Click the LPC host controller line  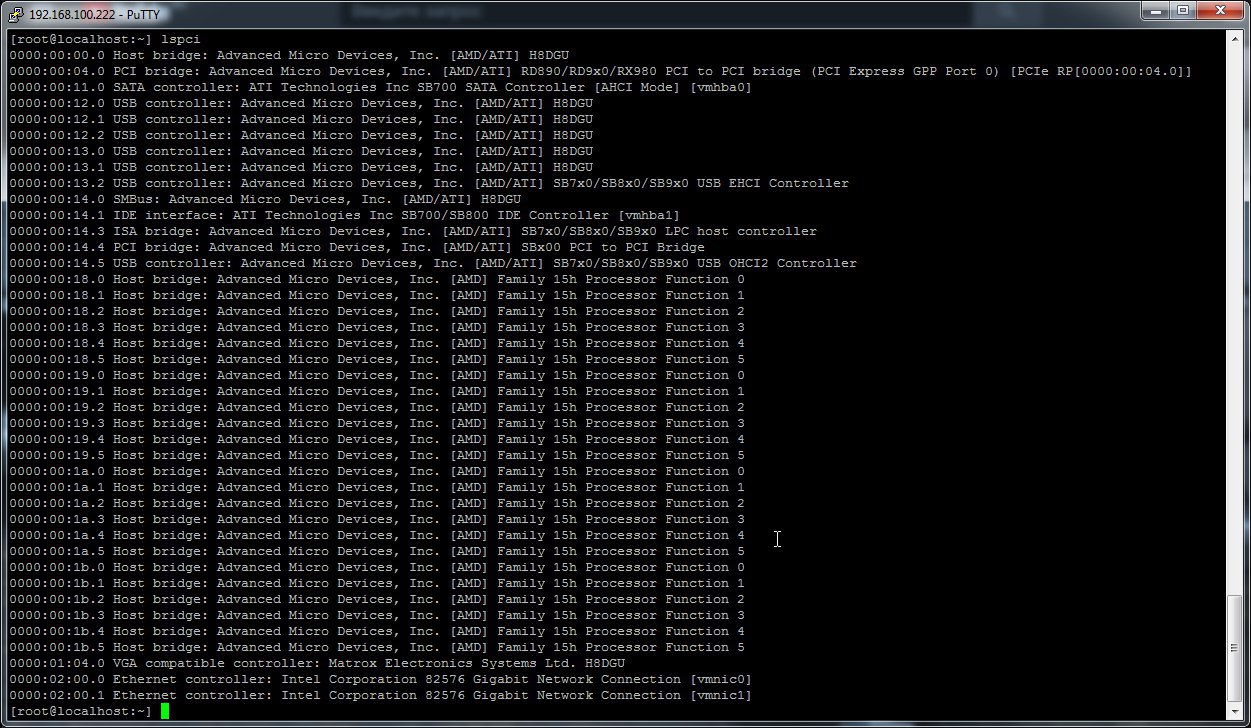[413, 231]
